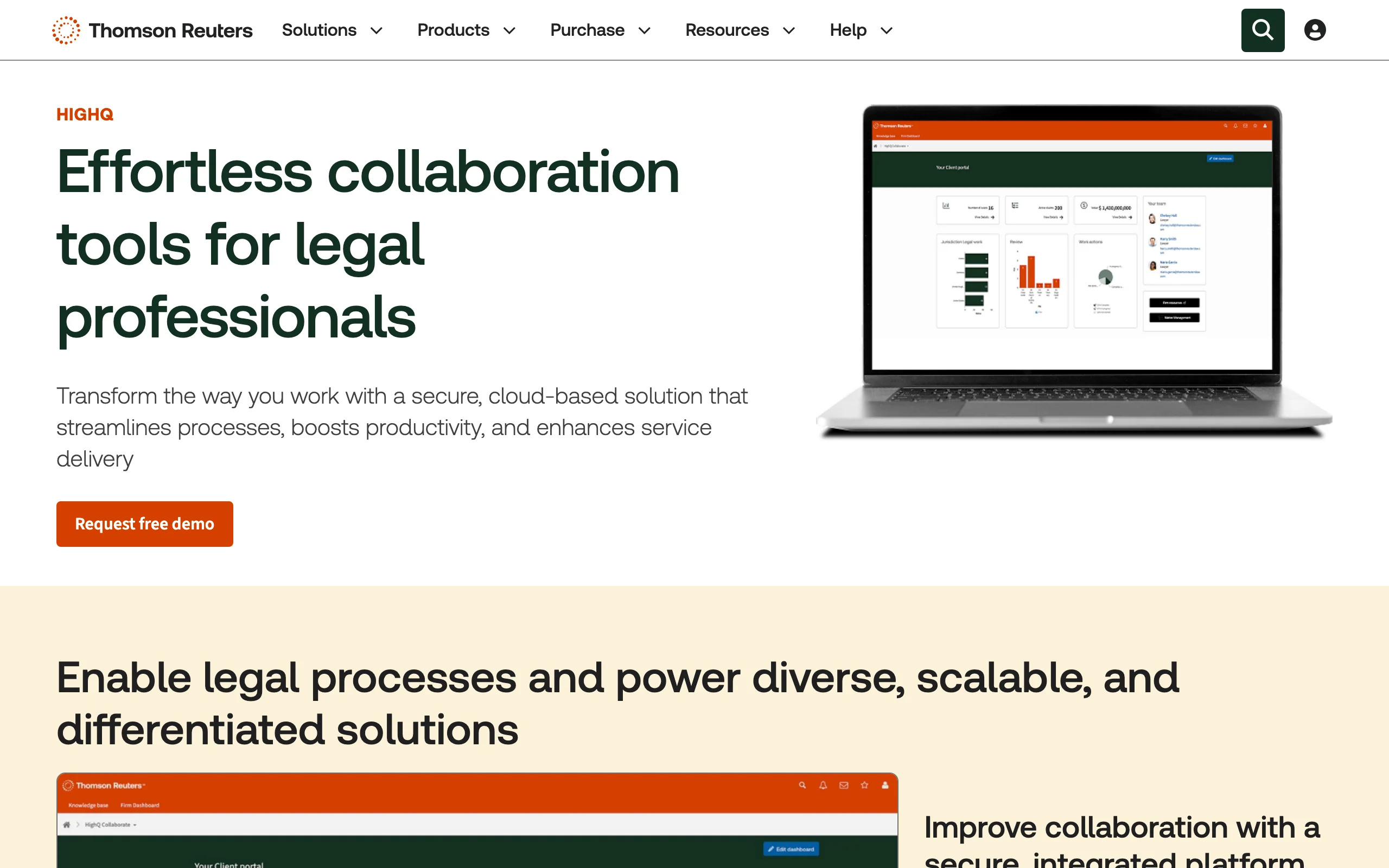Viewport: 1389px width, 868px height.
Task: Select Firm Dashboard tab in lower screenshot
Action: tap(139, 806)
